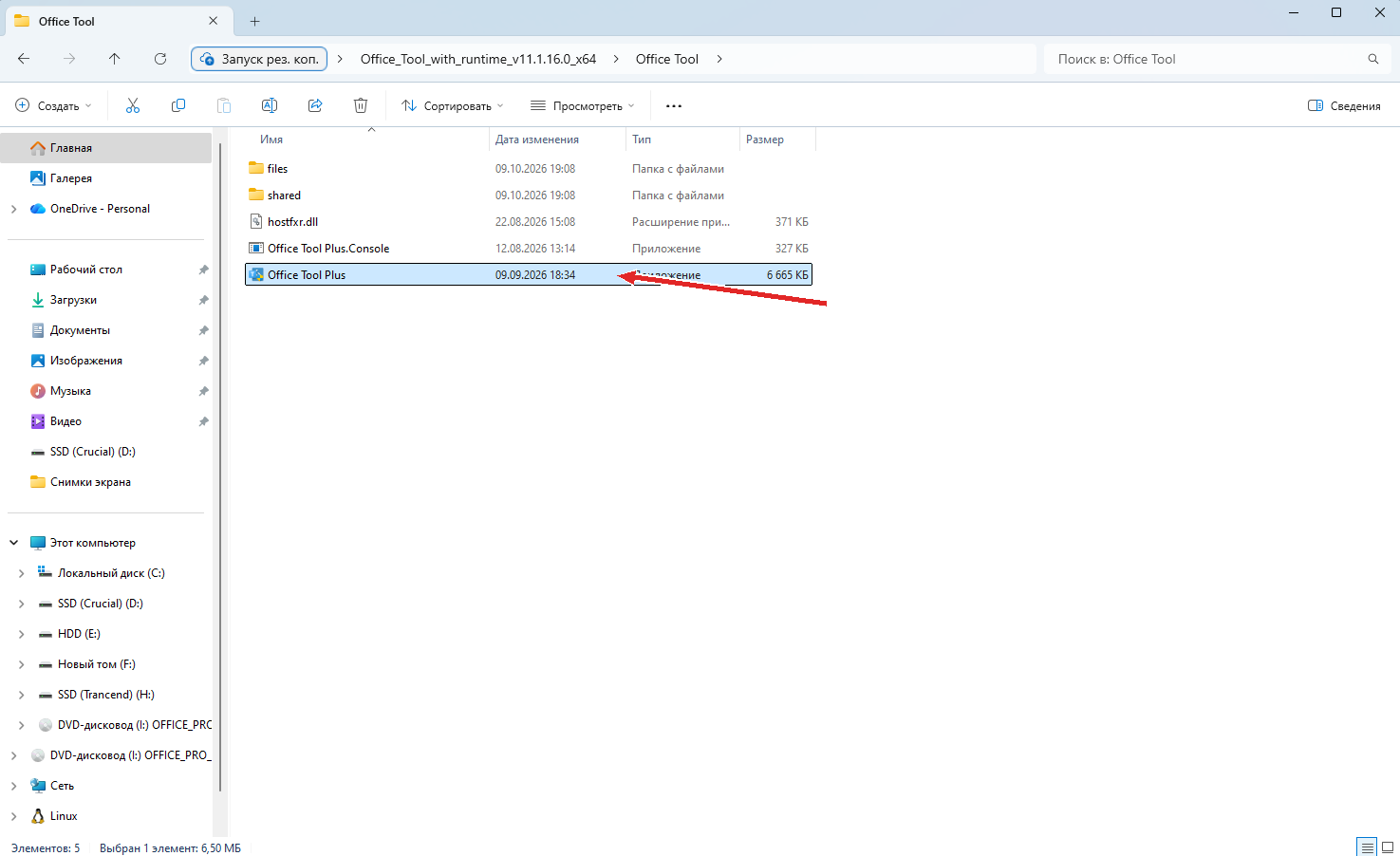Open Галерея in the navigation pane
Image resolution: width=1400 pixels, height=856 pixels.
106,178
